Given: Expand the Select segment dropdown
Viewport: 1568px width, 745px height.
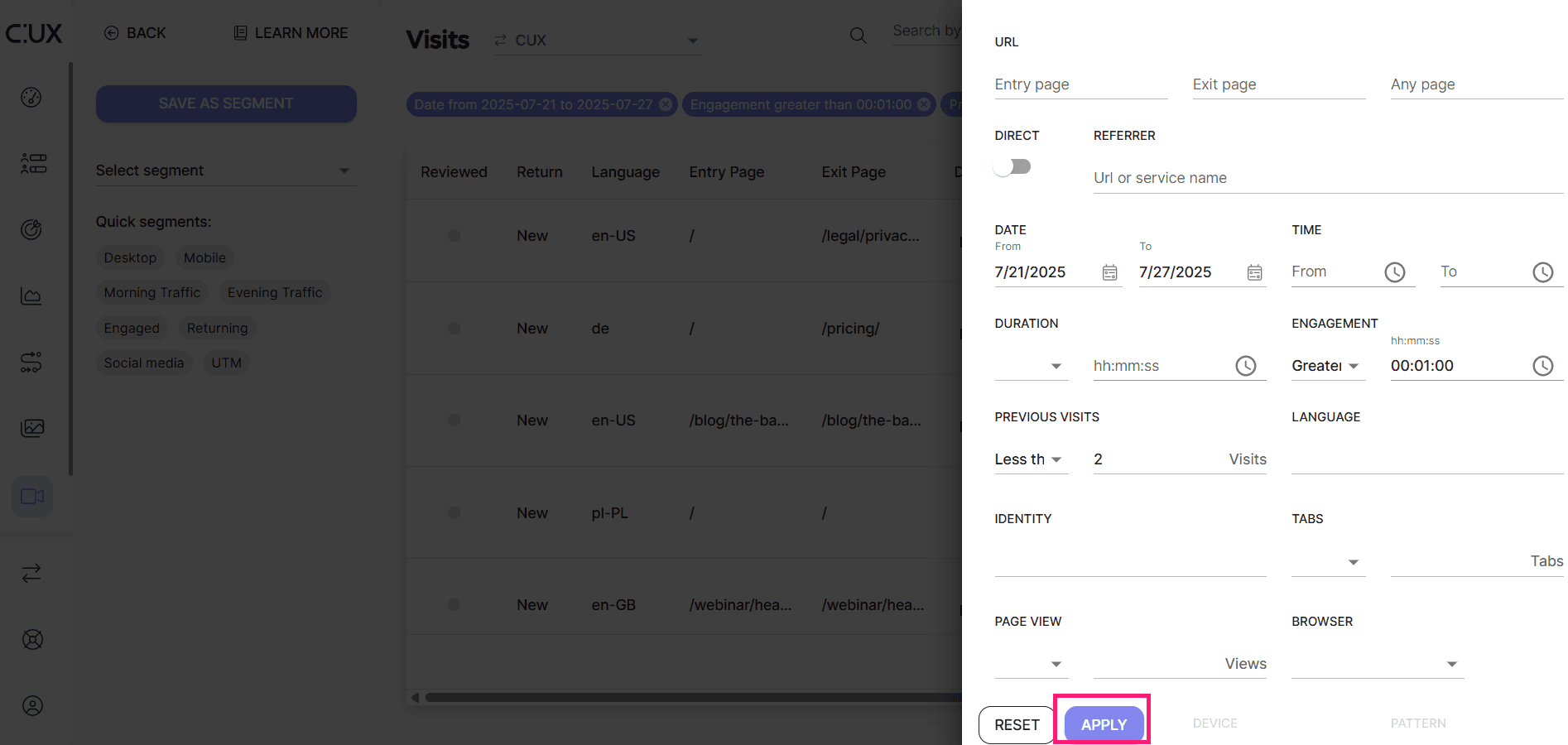Looking at the screenshot, I should click(x=226, y=171).
